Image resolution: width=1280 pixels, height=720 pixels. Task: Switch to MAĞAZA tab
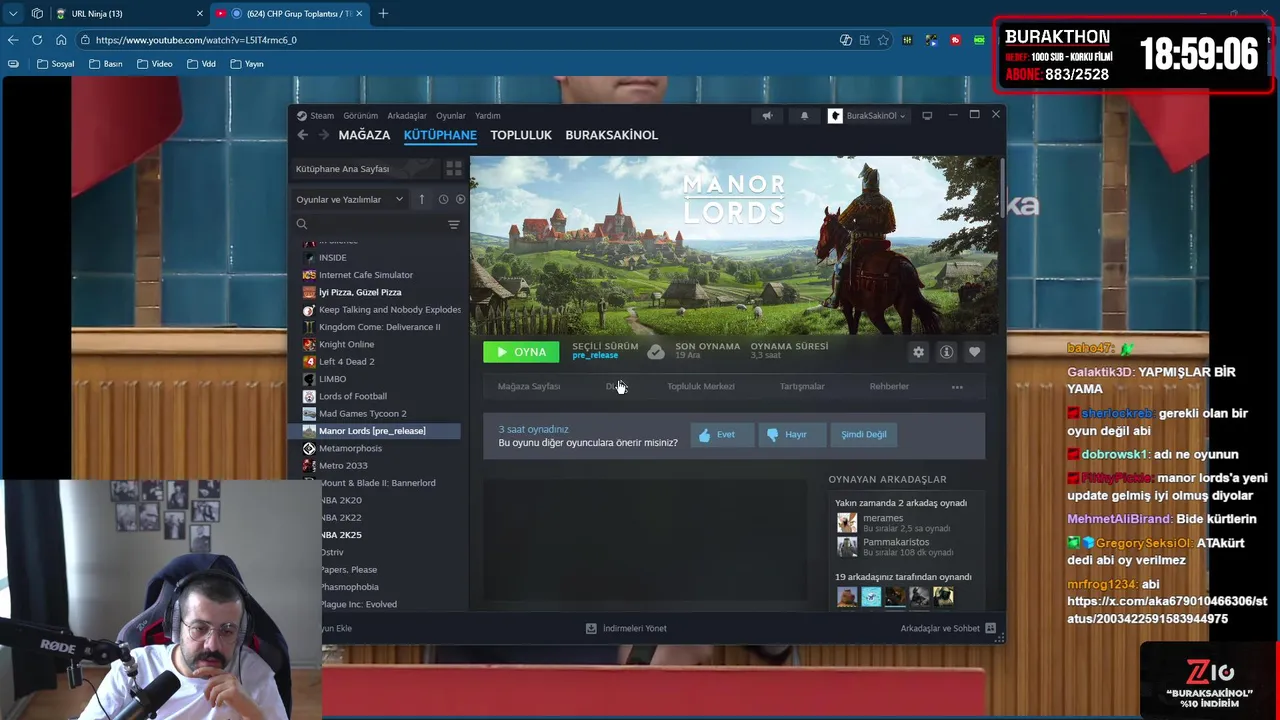[364, 135]
